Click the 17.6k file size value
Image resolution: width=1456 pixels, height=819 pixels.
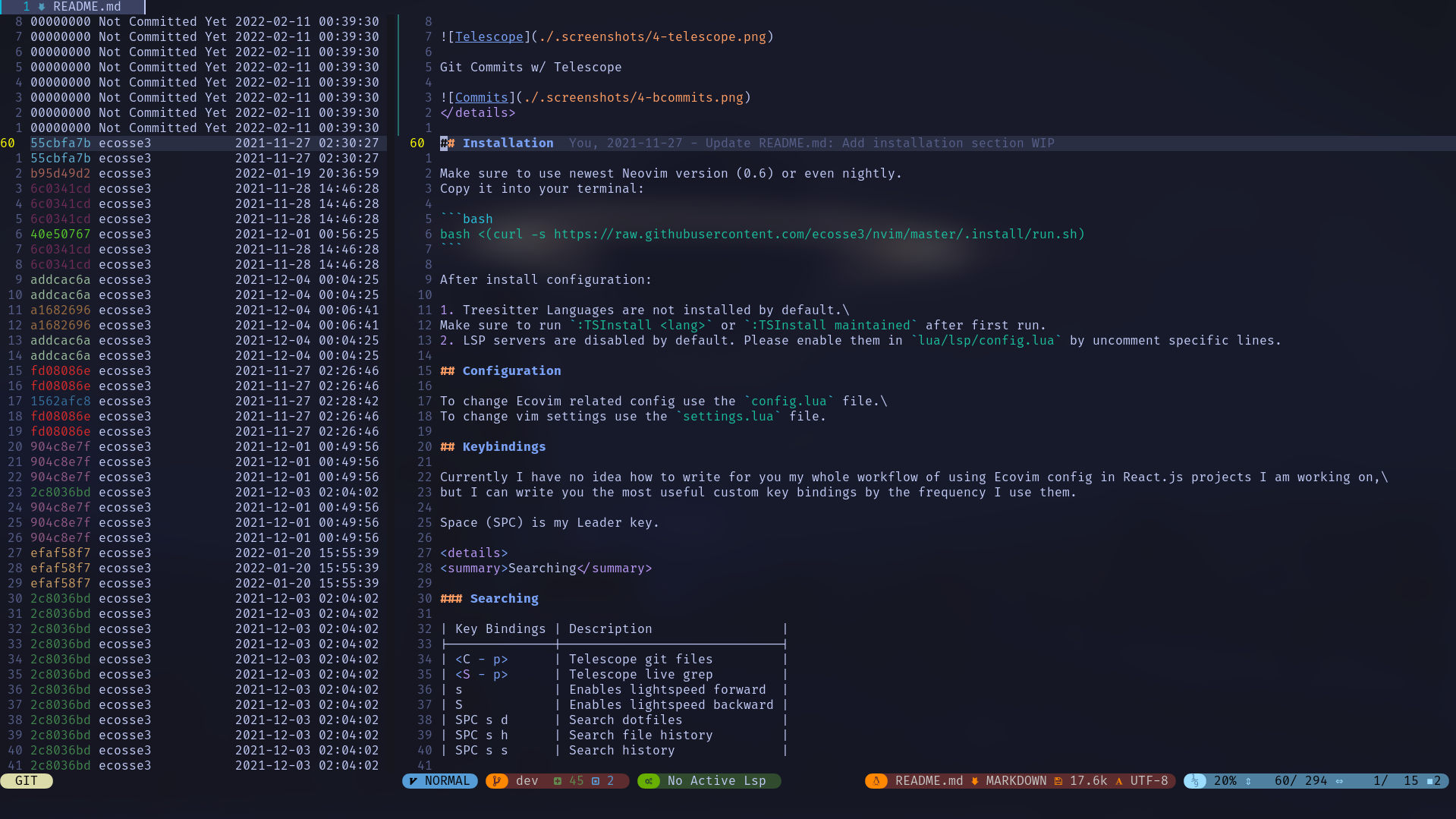[1089, 781]
